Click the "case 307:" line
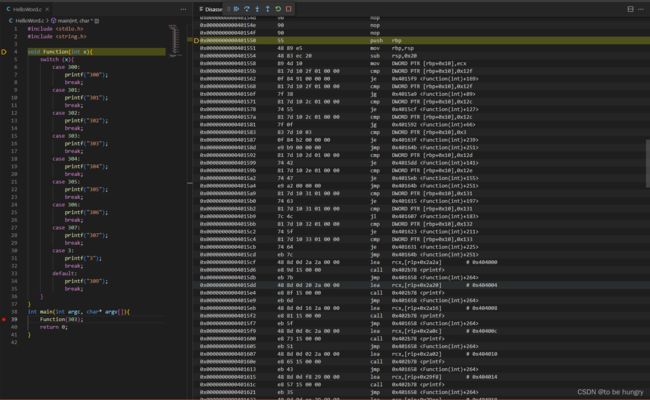Image resolution: width=650 pixels, height=400 pixels. point(66,228)
